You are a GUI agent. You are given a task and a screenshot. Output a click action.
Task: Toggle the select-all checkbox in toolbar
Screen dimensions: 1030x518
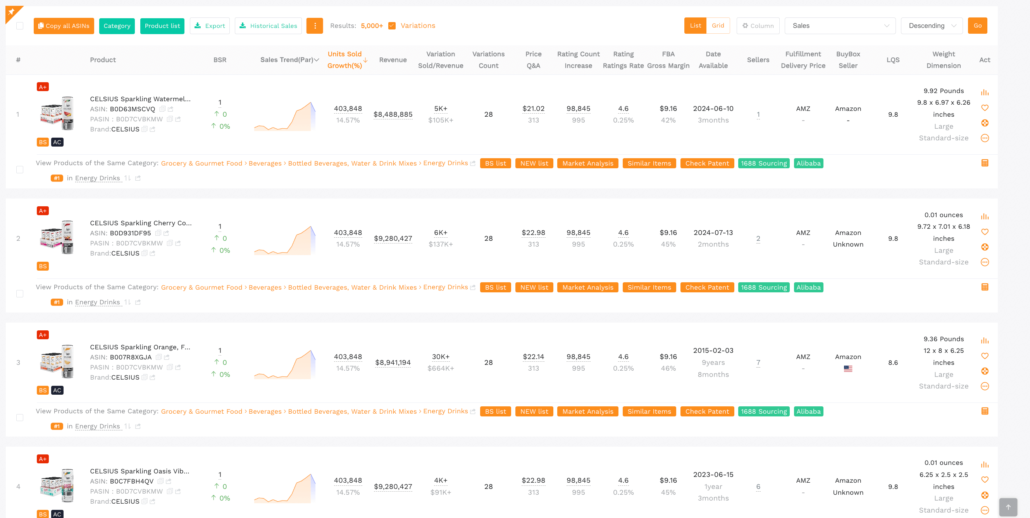[x=20, y=26]
